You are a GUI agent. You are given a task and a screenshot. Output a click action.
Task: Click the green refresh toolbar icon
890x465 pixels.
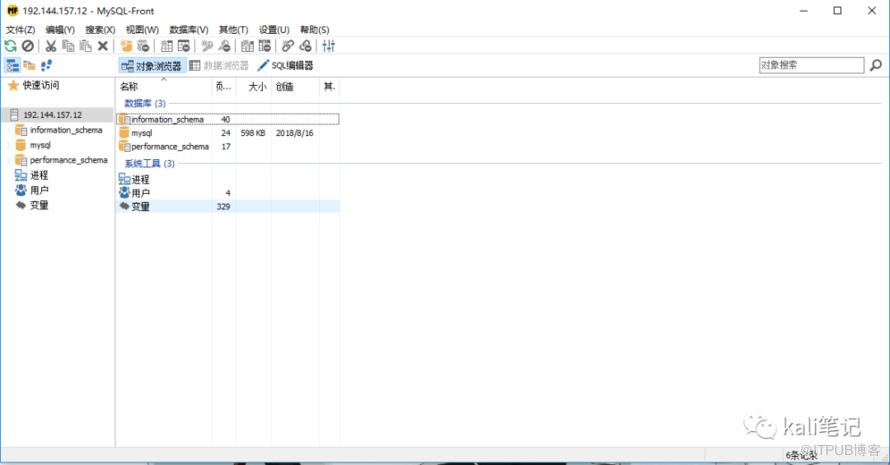coord(11,46)
